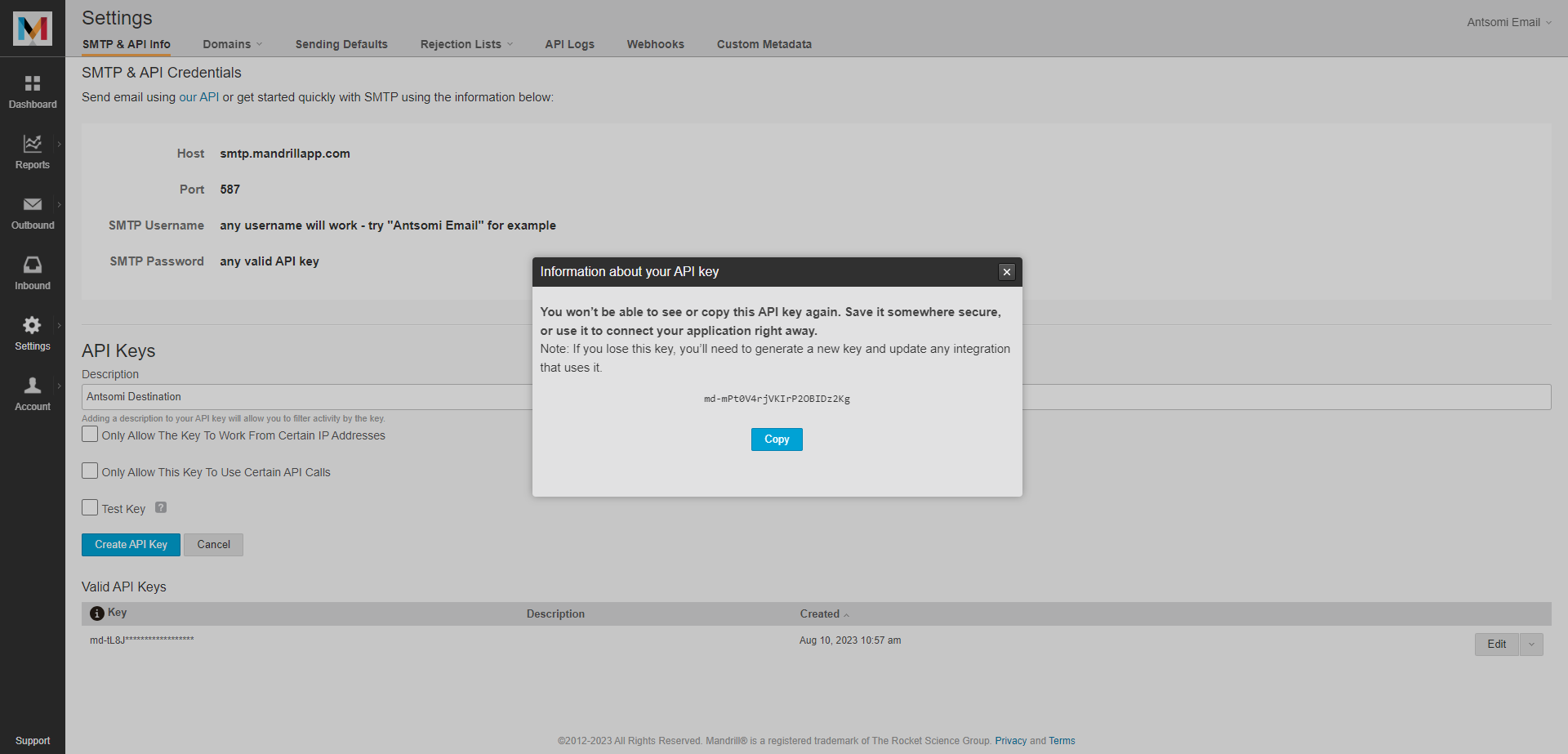
Task: Expand the Reports submenu chevron
Action: (59, 145)
